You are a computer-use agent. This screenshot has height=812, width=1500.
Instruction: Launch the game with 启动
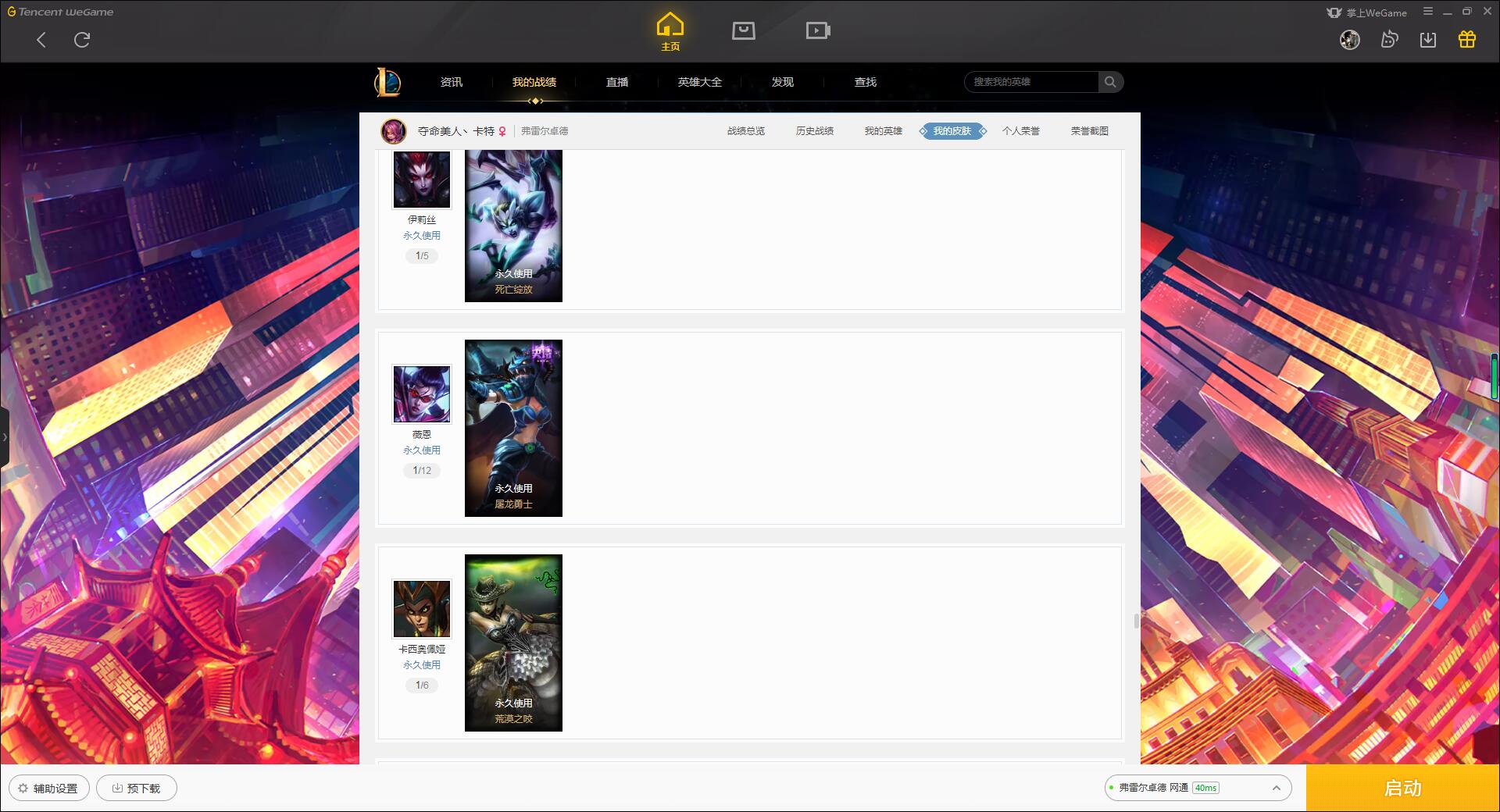click(x=1402, y=788)
